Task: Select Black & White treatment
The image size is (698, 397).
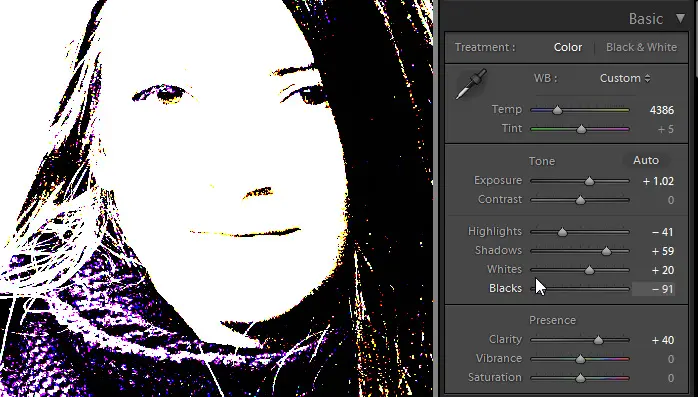Action: [x=641, y=47]
